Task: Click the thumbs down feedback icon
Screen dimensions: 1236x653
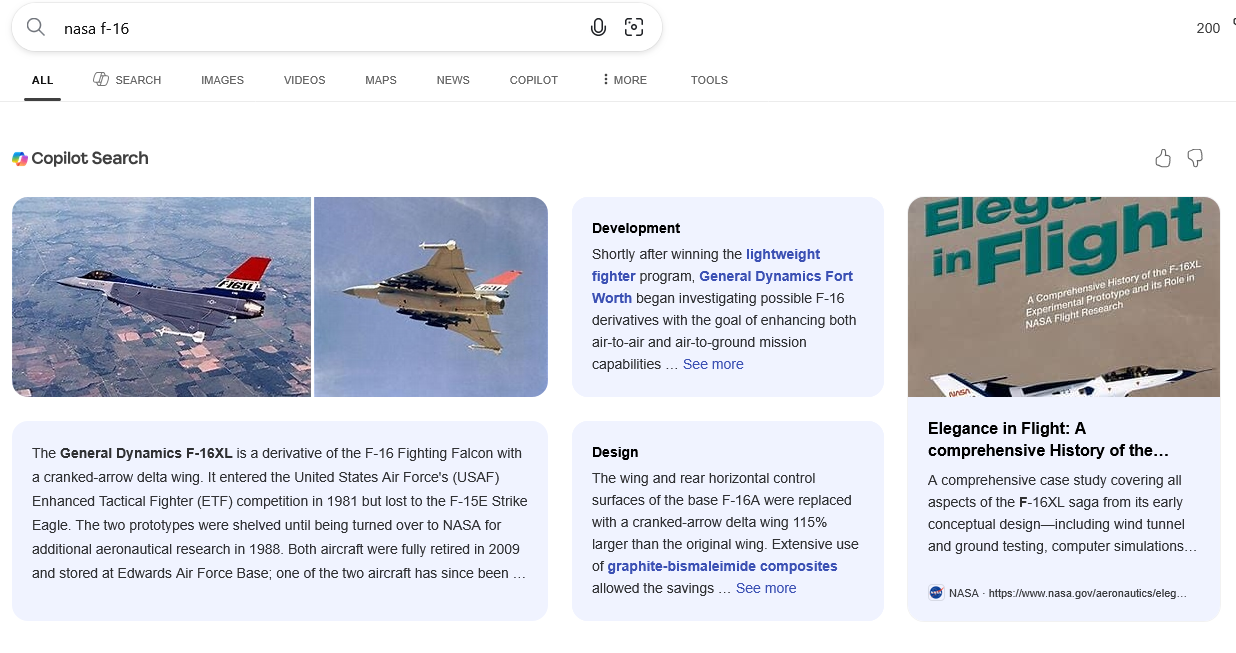Action: point(1195,158)
